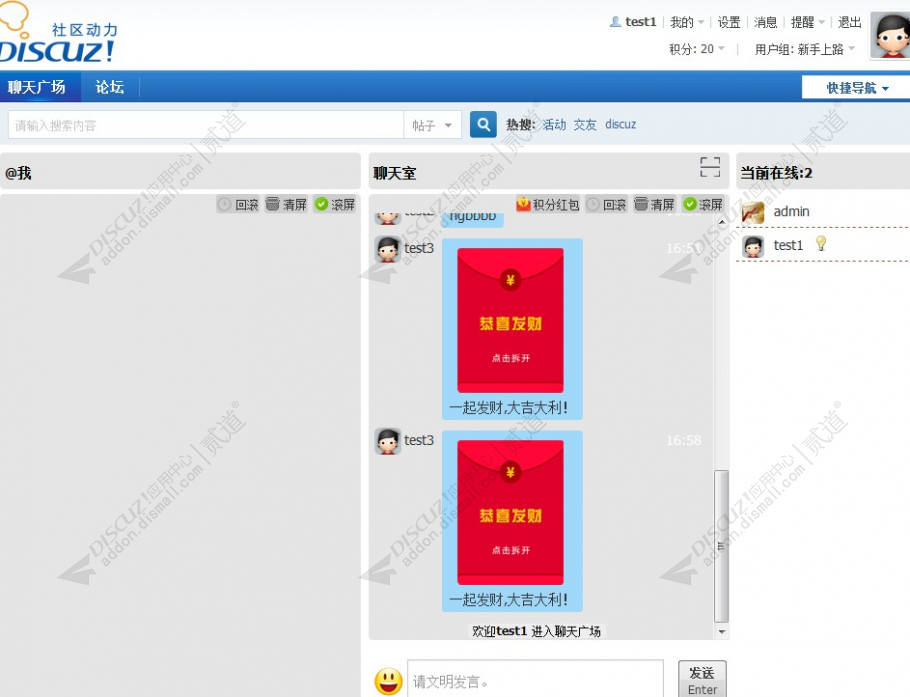The image size is (910, 697).
Task: Click admin name in online list
Action: (x=791, y=212)
